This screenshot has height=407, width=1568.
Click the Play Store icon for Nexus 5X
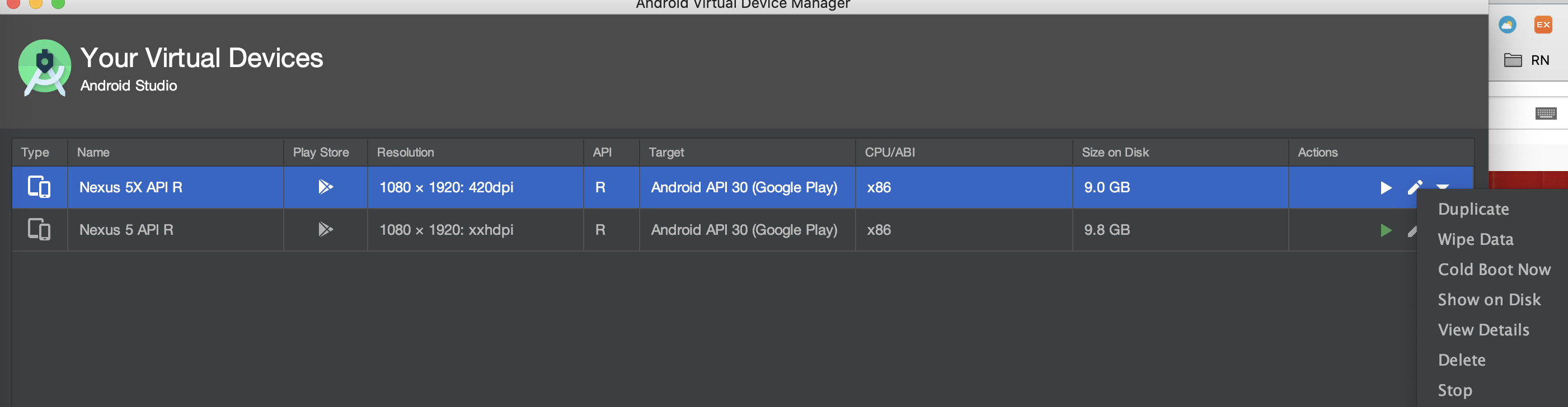click(x=325, y=187)
